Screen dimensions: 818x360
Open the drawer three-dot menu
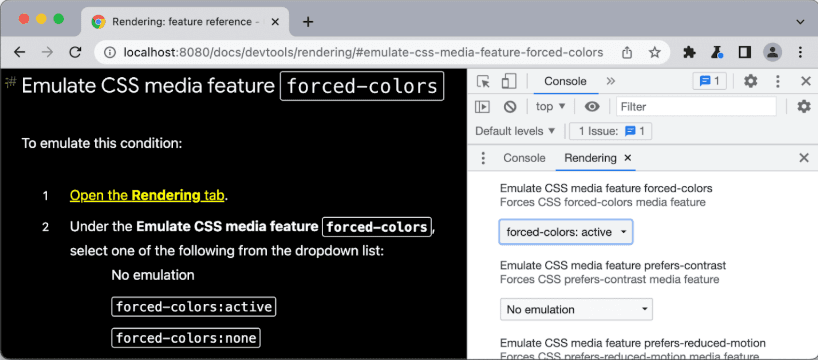coord(483,158)
